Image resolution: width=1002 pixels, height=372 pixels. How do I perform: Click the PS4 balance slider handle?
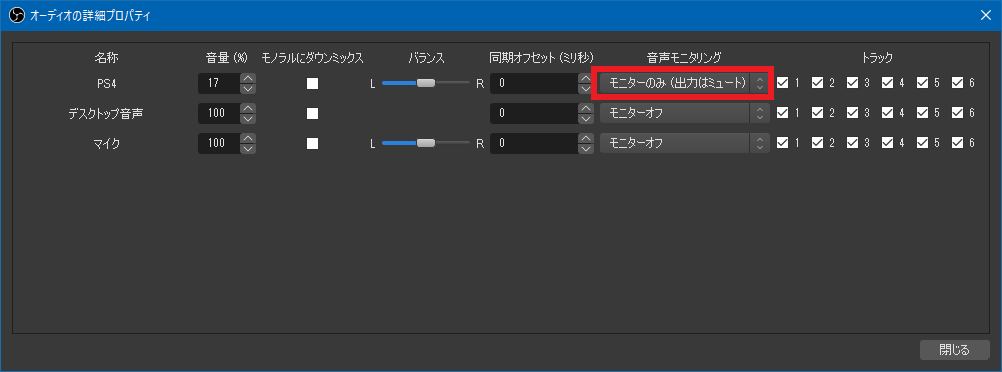tap(426, 83)
